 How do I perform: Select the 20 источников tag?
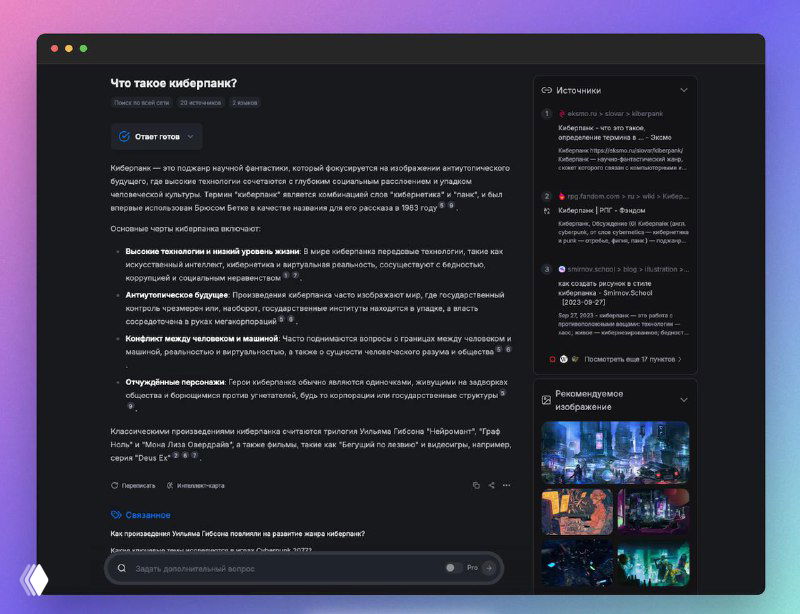[x=201, y=102]
